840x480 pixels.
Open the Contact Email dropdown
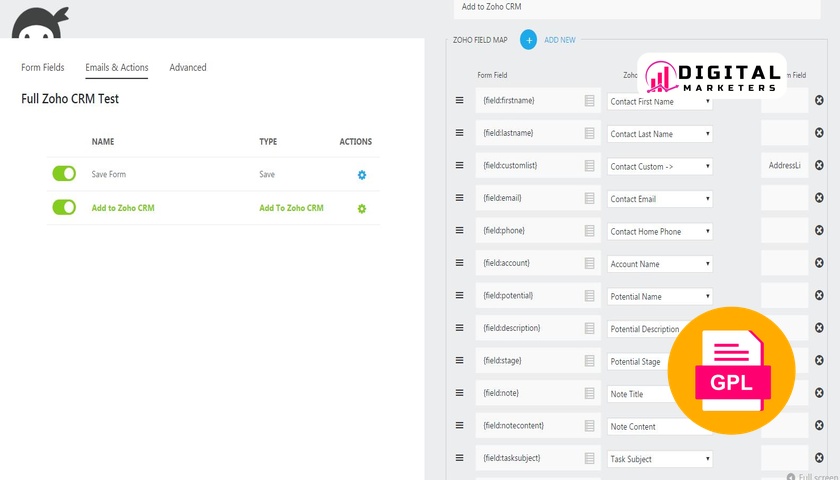[x=659, y=199]
